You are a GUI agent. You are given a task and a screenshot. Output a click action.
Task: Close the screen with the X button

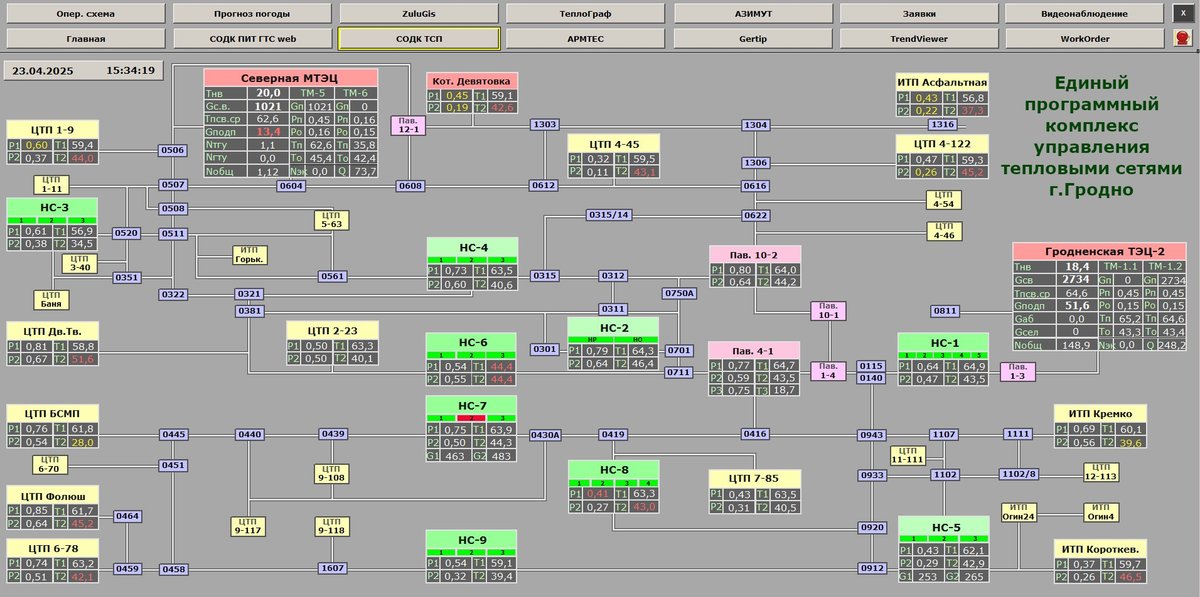(x=1182, y=13)
